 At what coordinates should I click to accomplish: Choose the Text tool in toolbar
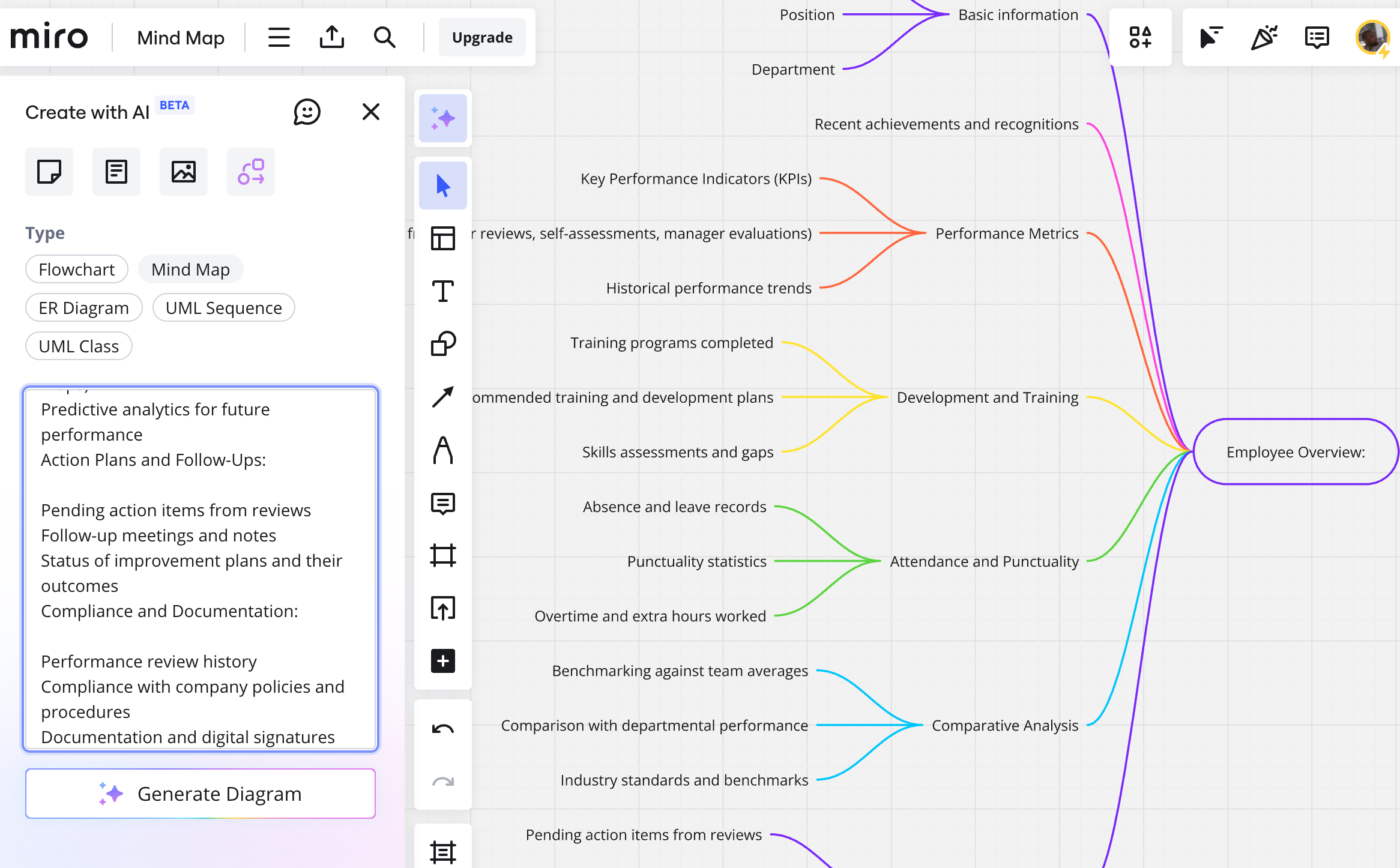(x=443, y=291)
